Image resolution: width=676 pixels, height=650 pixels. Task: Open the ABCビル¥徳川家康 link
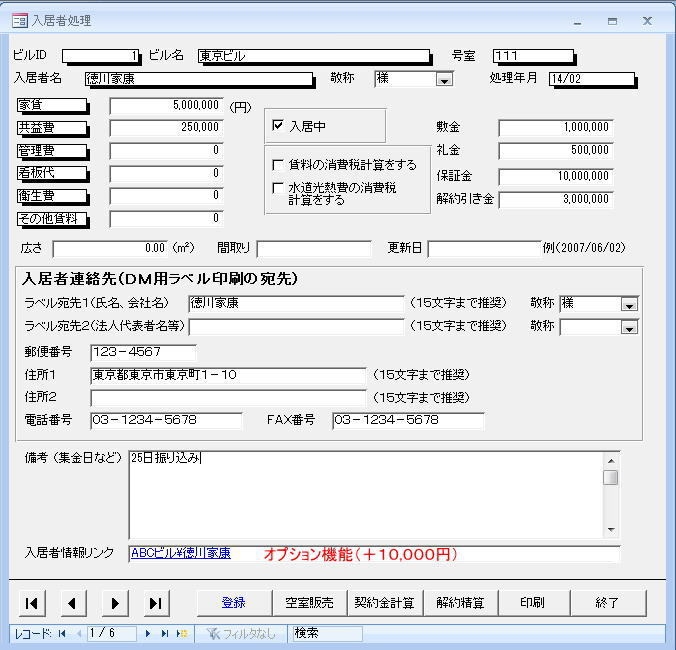[x=181, y=553]
